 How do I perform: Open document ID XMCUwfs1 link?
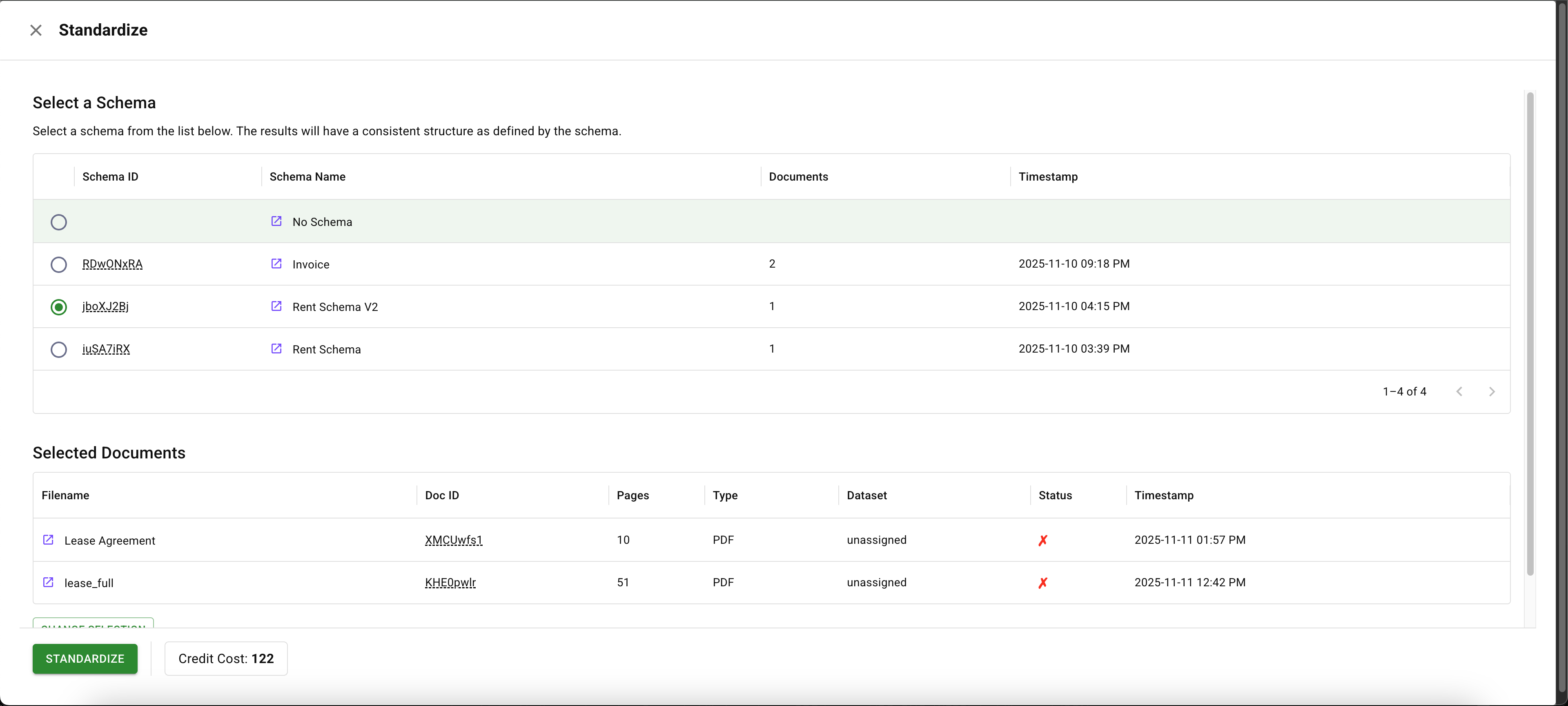tap(453, 540)
